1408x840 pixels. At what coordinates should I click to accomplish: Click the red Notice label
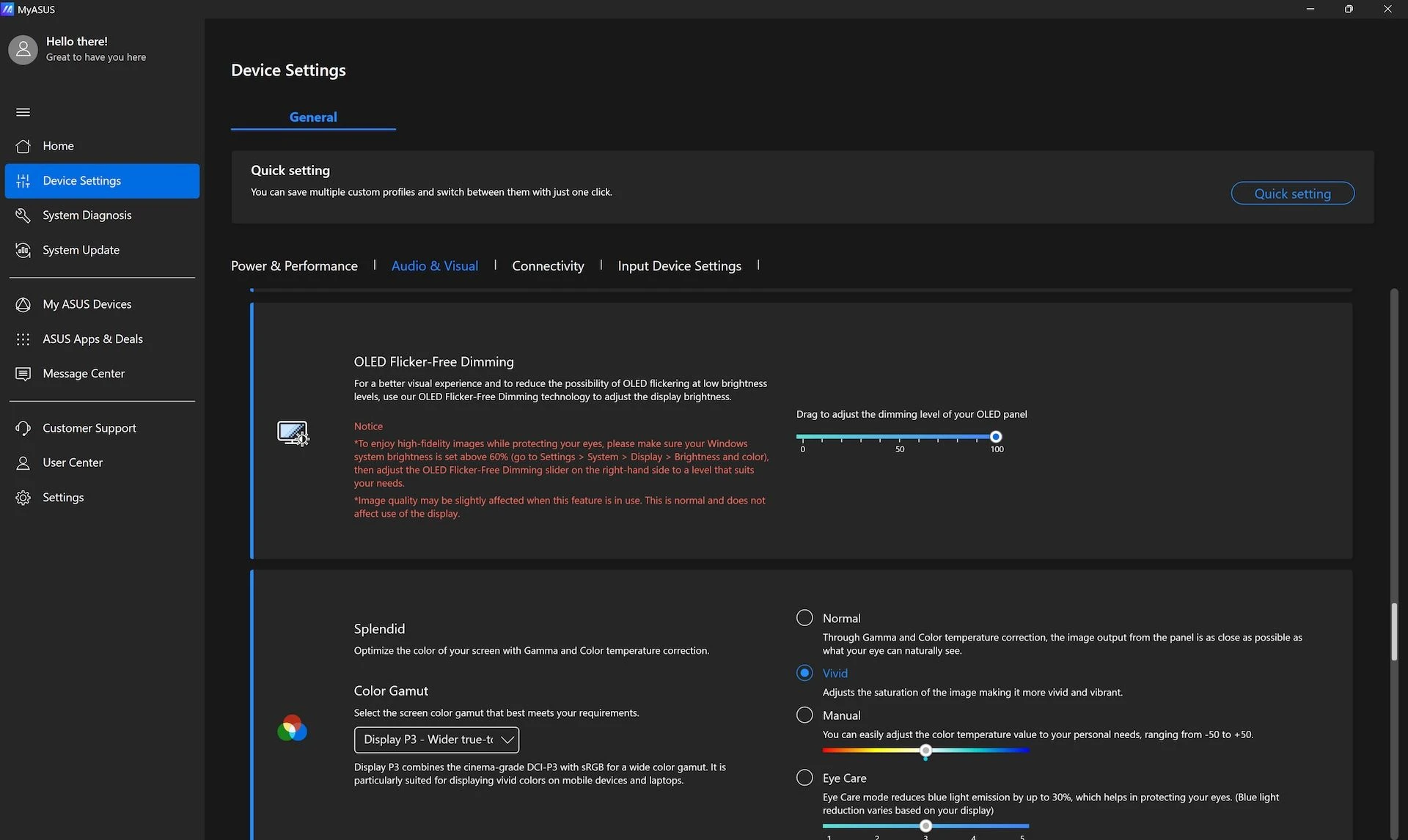click(368, 426)
